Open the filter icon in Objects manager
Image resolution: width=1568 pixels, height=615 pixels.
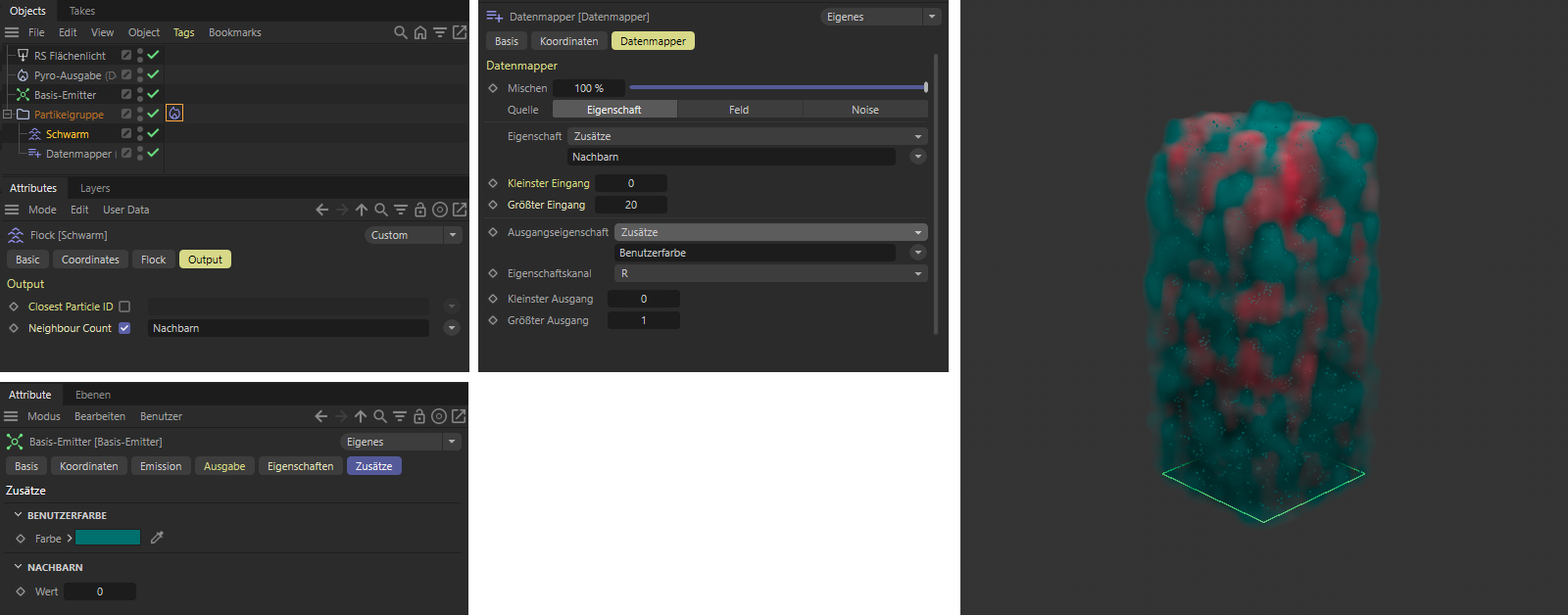pos(440,32)
